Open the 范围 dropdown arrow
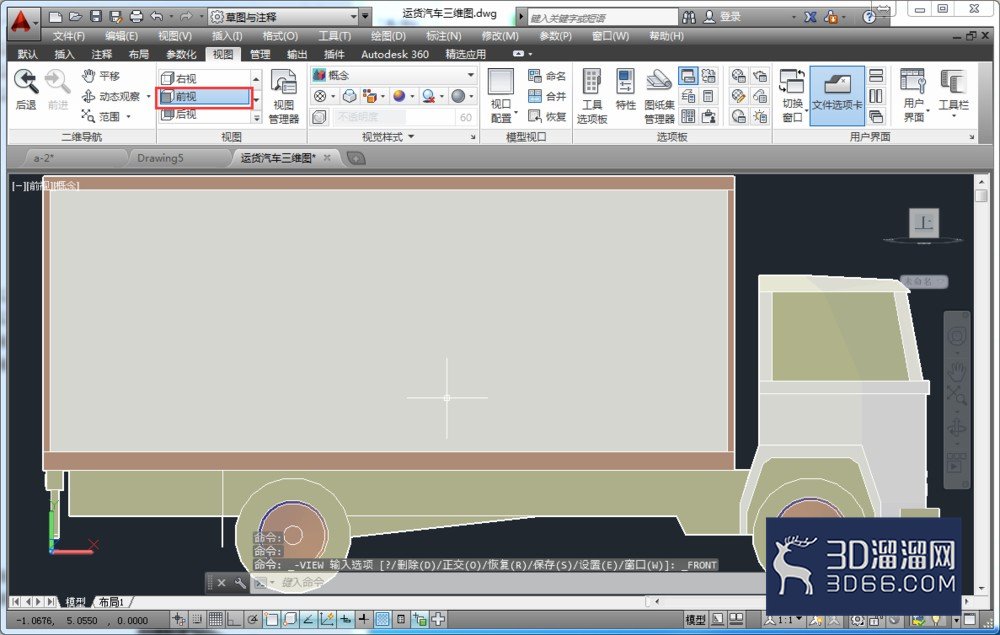The width and height of the screenshot is (1000, 635). pos(128,117)
